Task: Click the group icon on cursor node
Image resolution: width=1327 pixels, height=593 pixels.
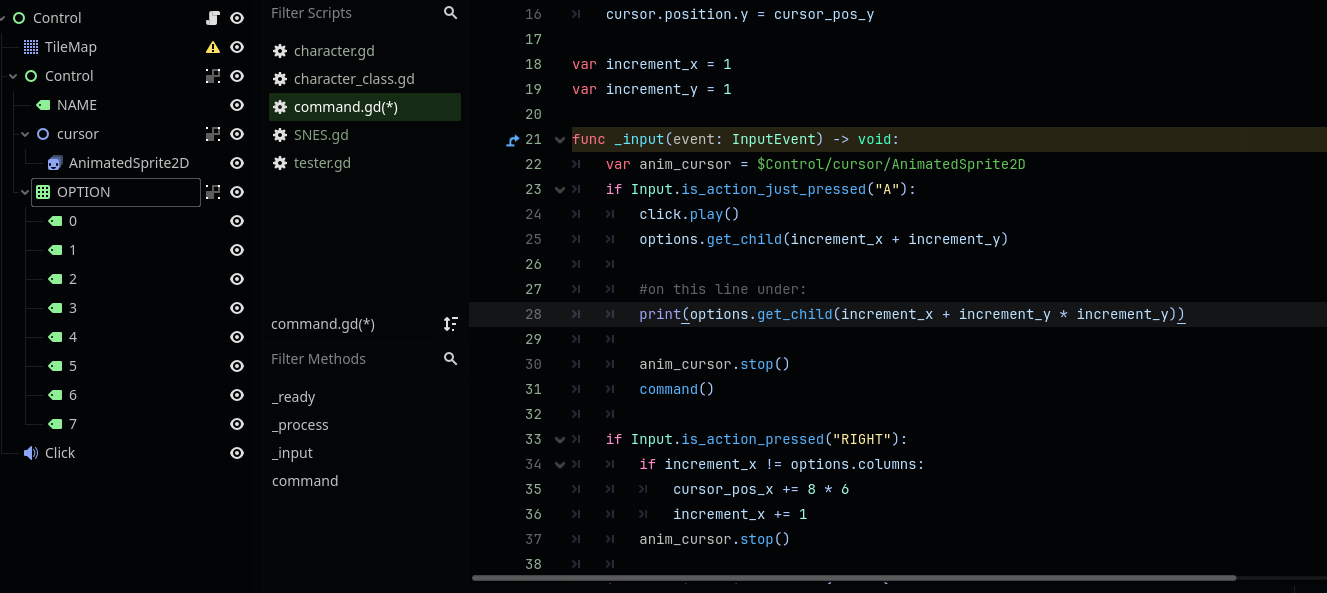Action: (x=212, y=134)
